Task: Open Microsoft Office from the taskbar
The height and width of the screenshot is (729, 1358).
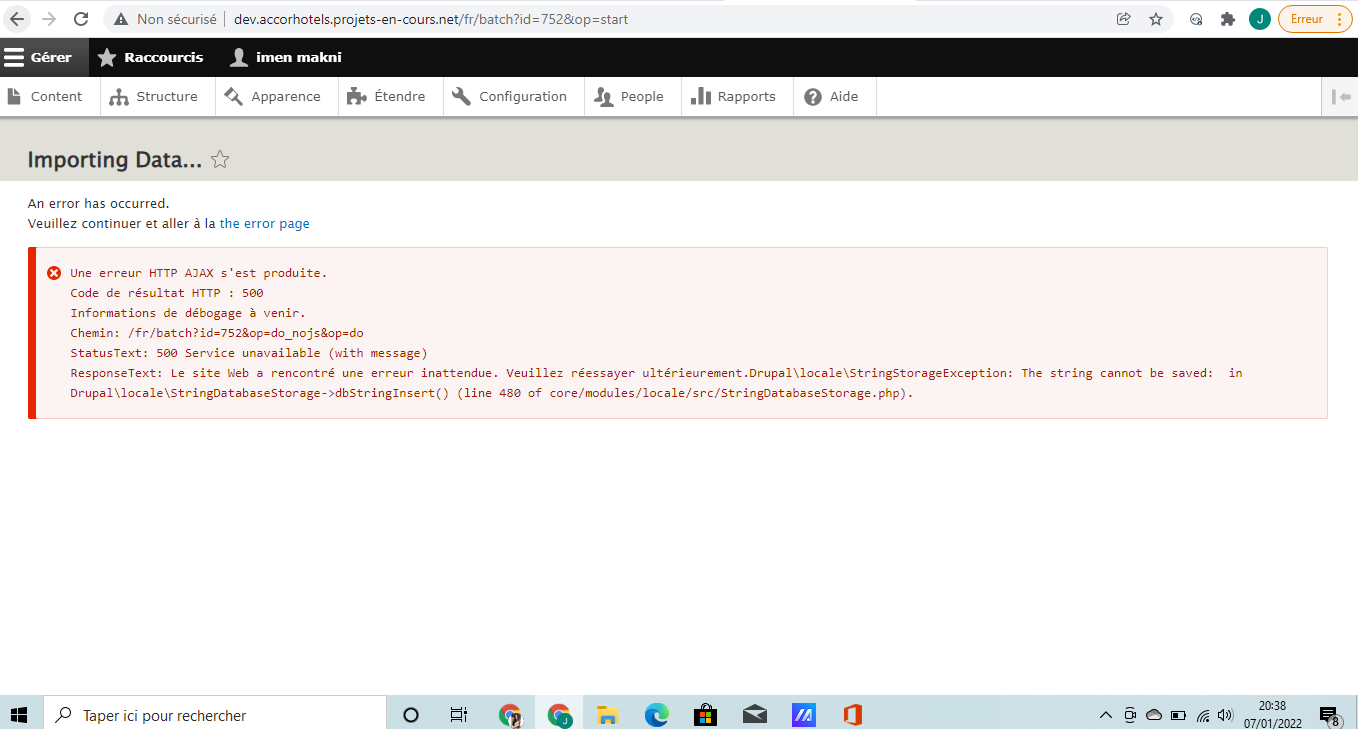Action: coord(853,714)
